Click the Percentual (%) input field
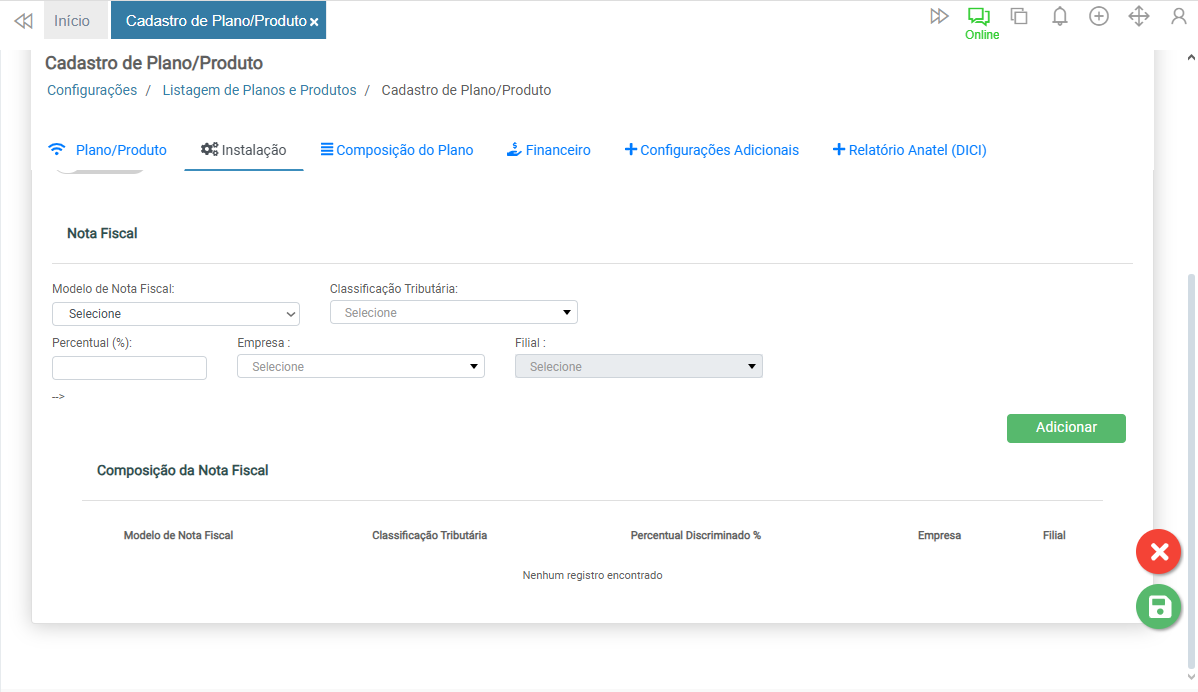 point(129,368)
